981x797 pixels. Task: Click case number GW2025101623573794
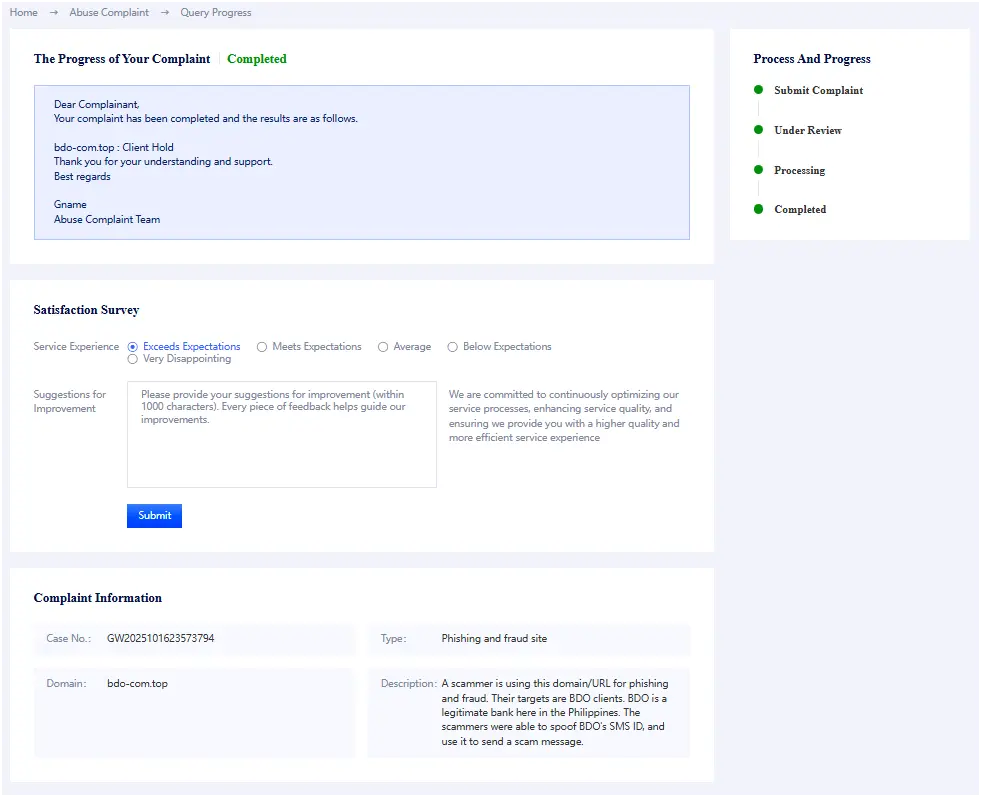pos(161,638)
